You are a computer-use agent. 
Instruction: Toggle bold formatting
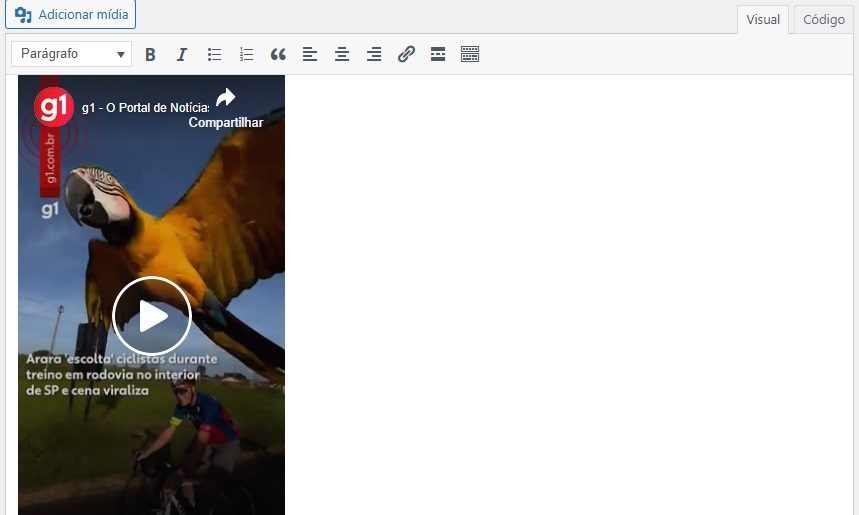pyautogui.click(x=150, y=55)
